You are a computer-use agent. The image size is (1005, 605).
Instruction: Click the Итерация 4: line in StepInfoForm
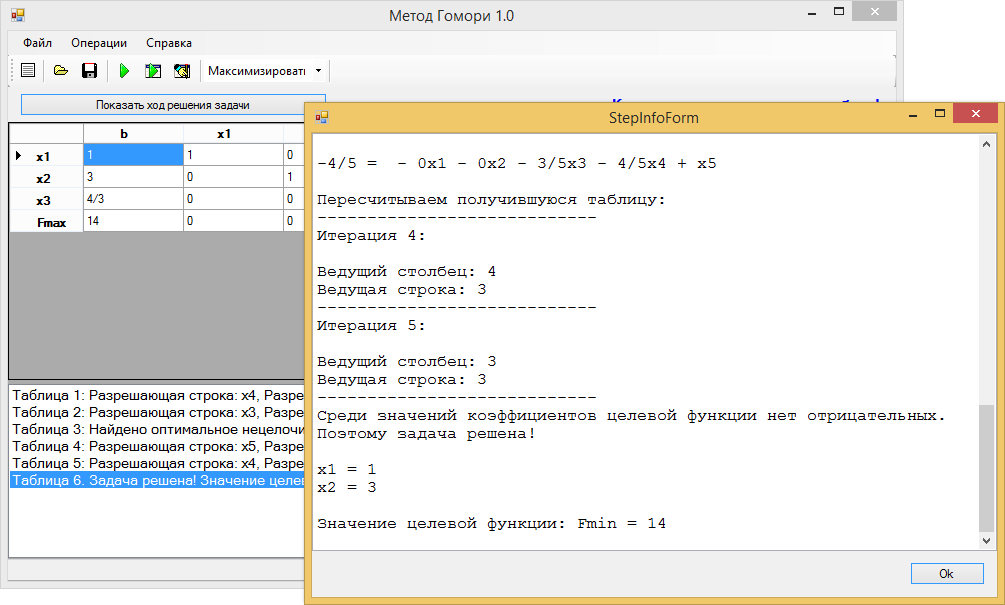pos(371,236)
